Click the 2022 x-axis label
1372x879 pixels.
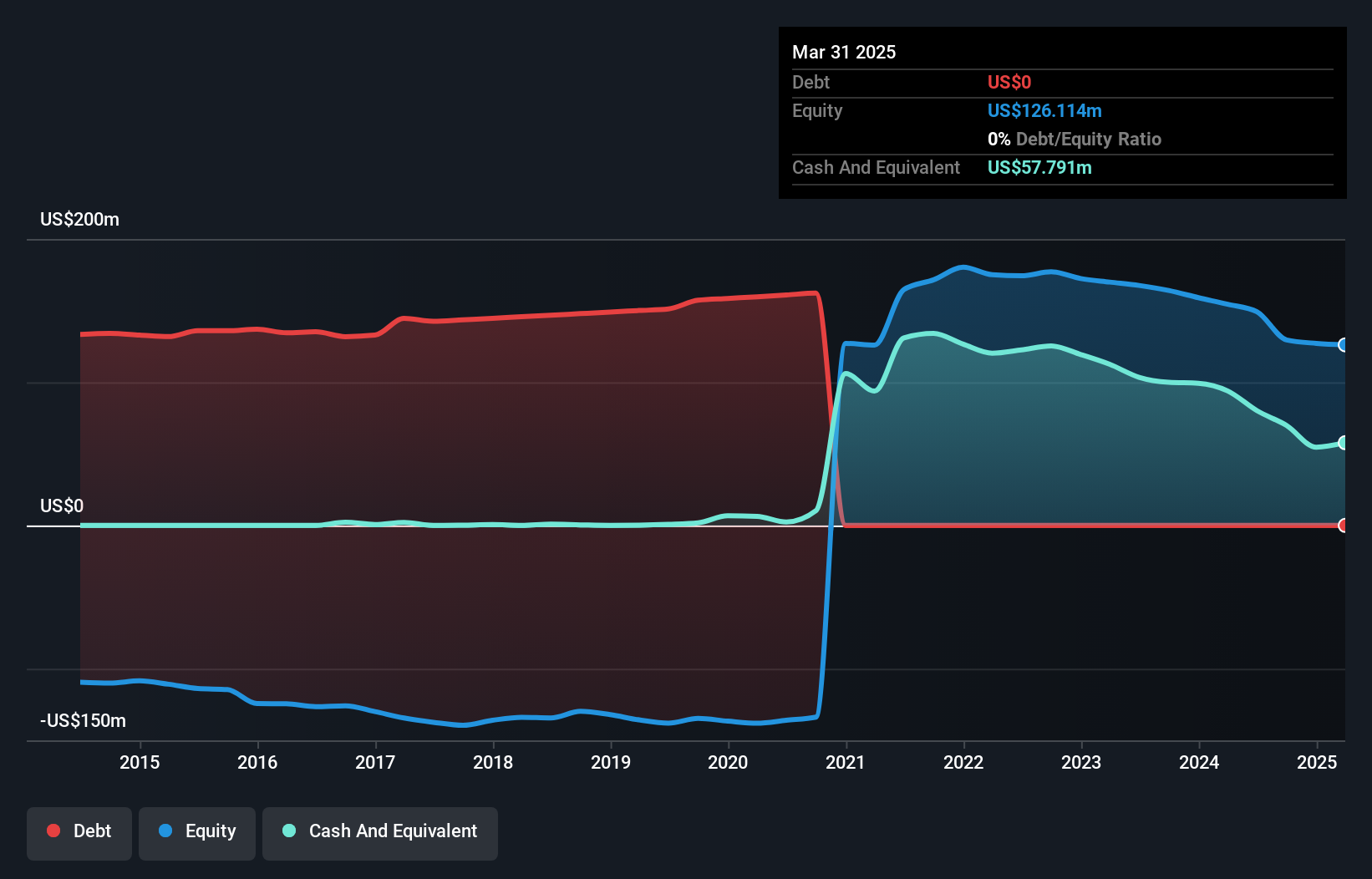pyautogui.click(x=963, y=762)
